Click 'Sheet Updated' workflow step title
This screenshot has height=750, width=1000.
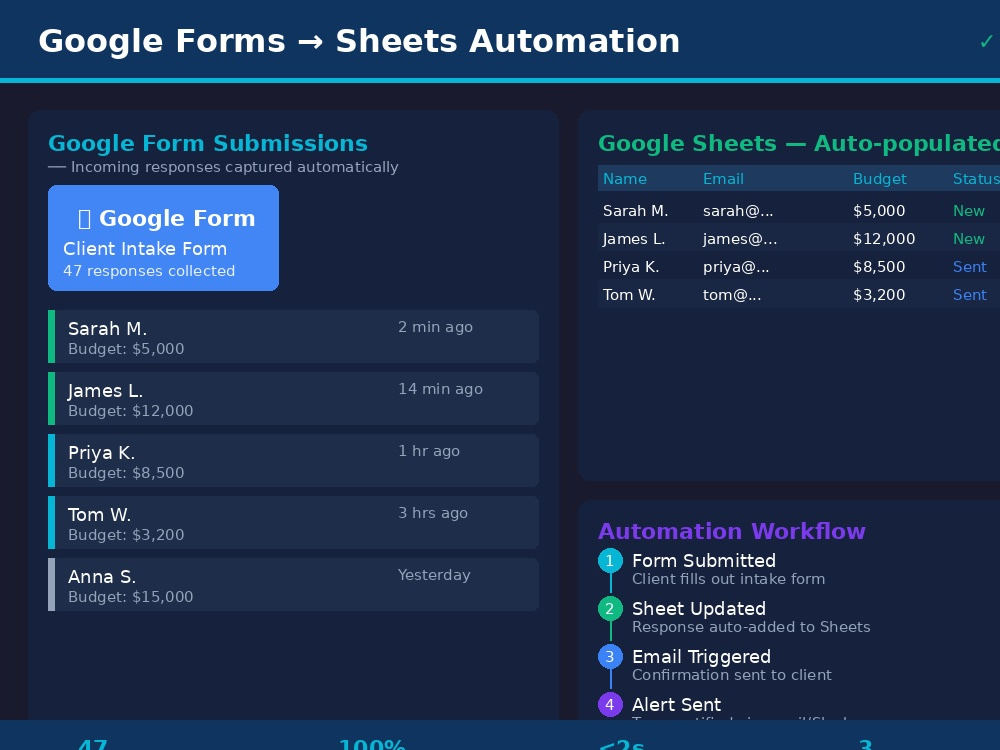tap(698, 608)
